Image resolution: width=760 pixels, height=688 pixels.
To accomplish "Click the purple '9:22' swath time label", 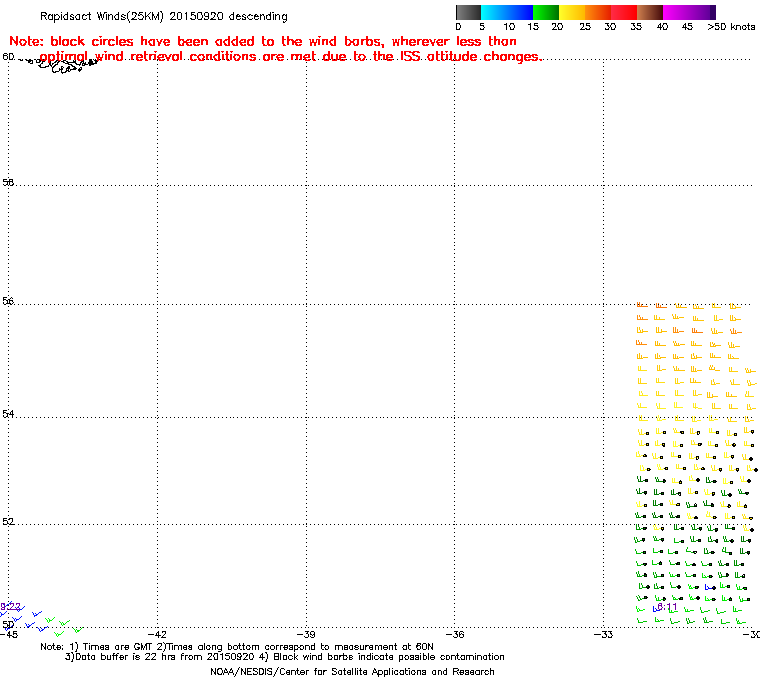I will tap(10, 607).
